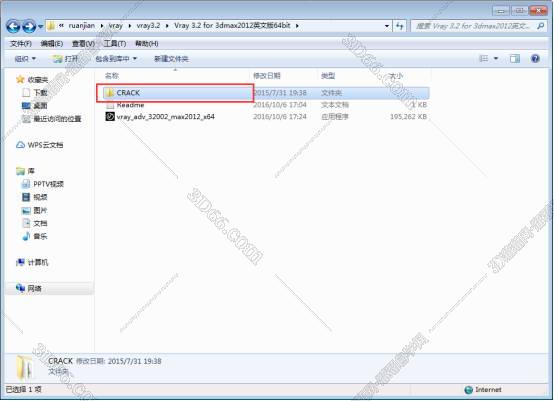Open the 工具(T) menu
The height and width of the screenshot is (401, 554).
tap(114, 43)
